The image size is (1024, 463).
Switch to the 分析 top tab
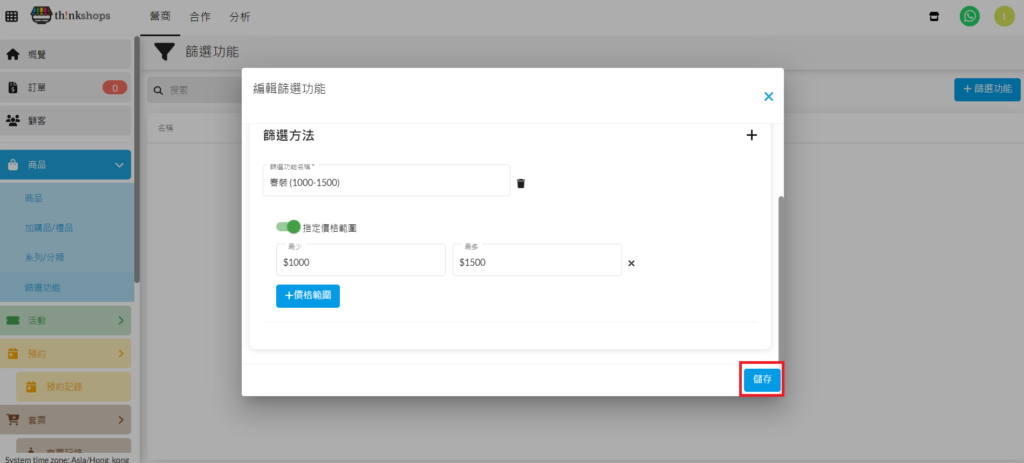click(240, 17)
